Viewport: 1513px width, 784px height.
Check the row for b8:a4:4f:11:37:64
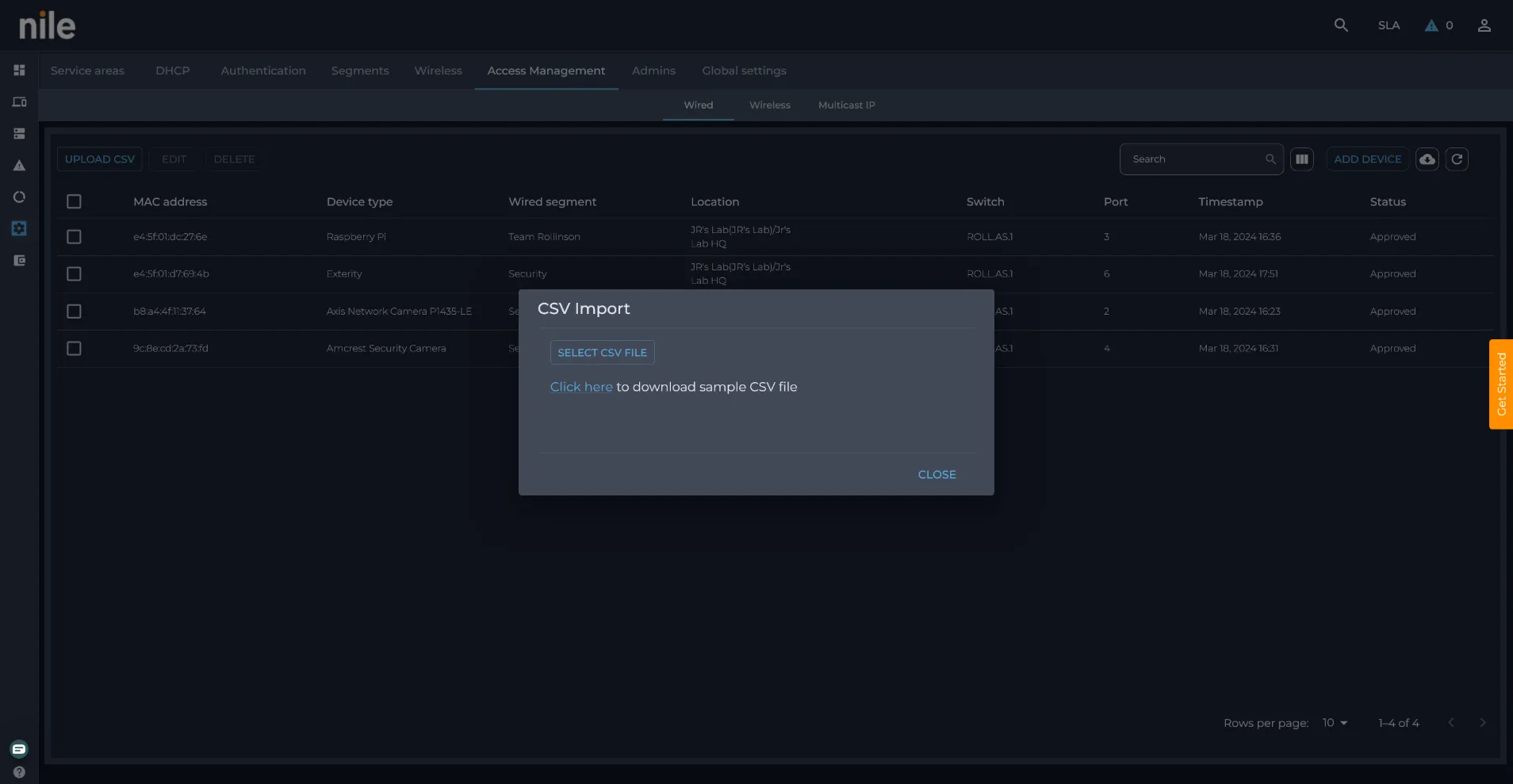tap(74, 312)
